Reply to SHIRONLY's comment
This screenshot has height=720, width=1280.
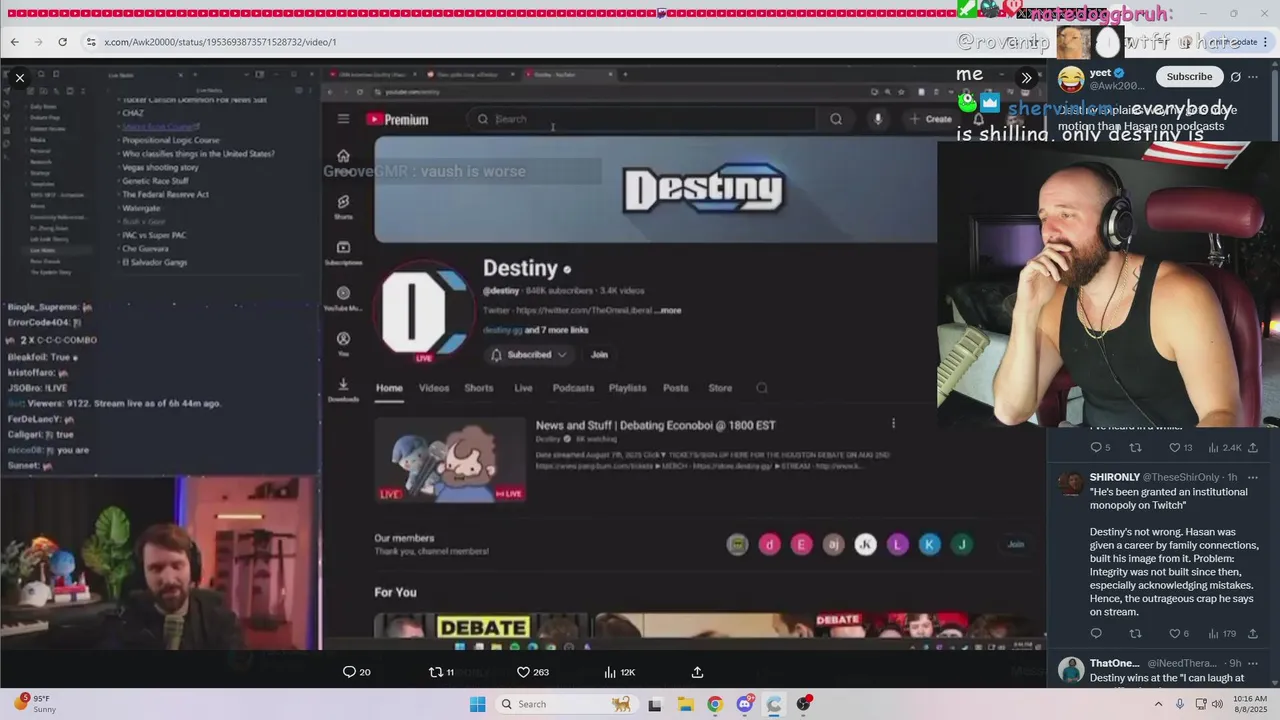(1096, 633)
